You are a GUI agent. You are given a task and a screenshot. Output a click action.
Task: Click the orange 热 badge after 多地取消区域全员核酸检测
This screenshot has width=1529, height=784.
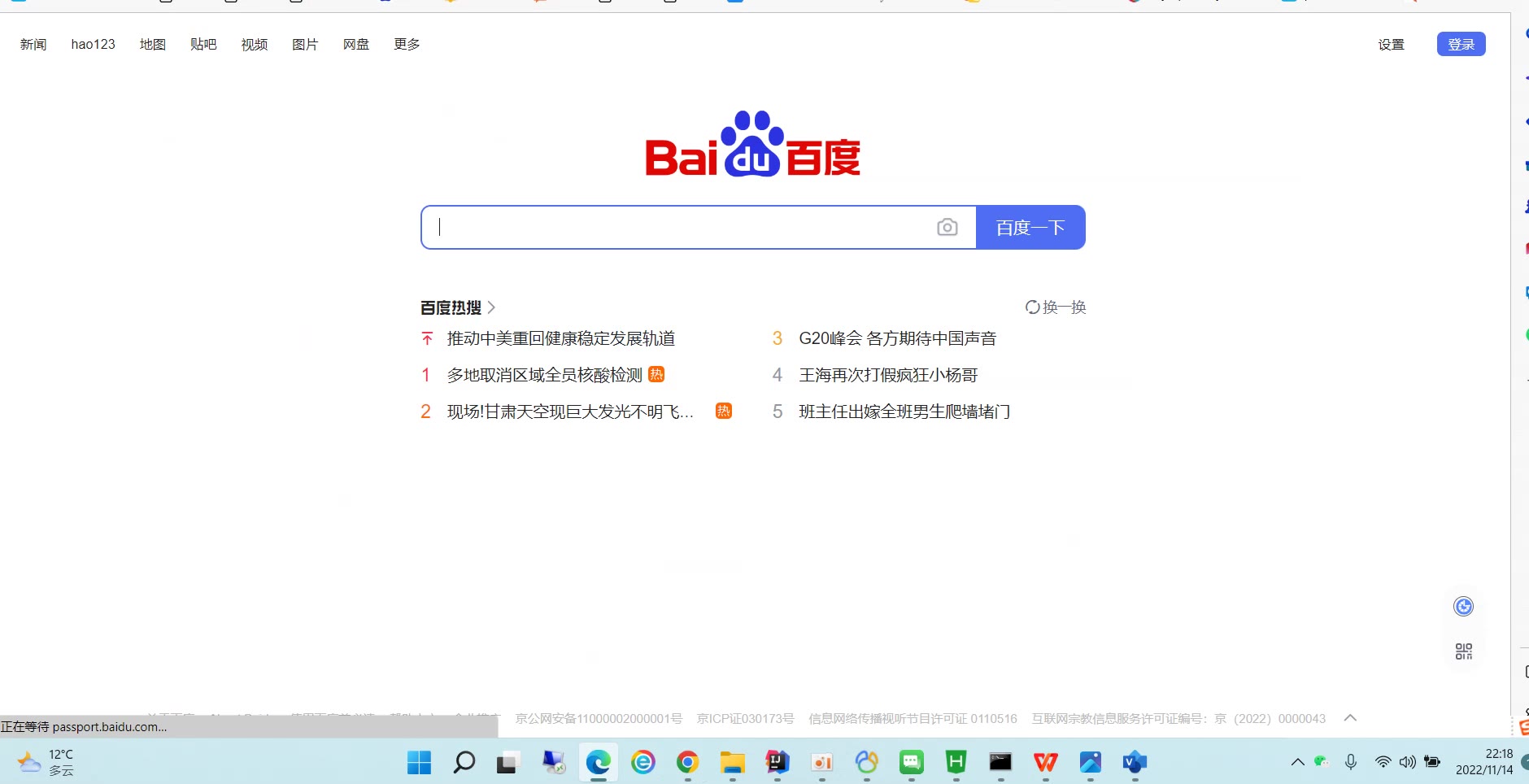tap(656, 374)
